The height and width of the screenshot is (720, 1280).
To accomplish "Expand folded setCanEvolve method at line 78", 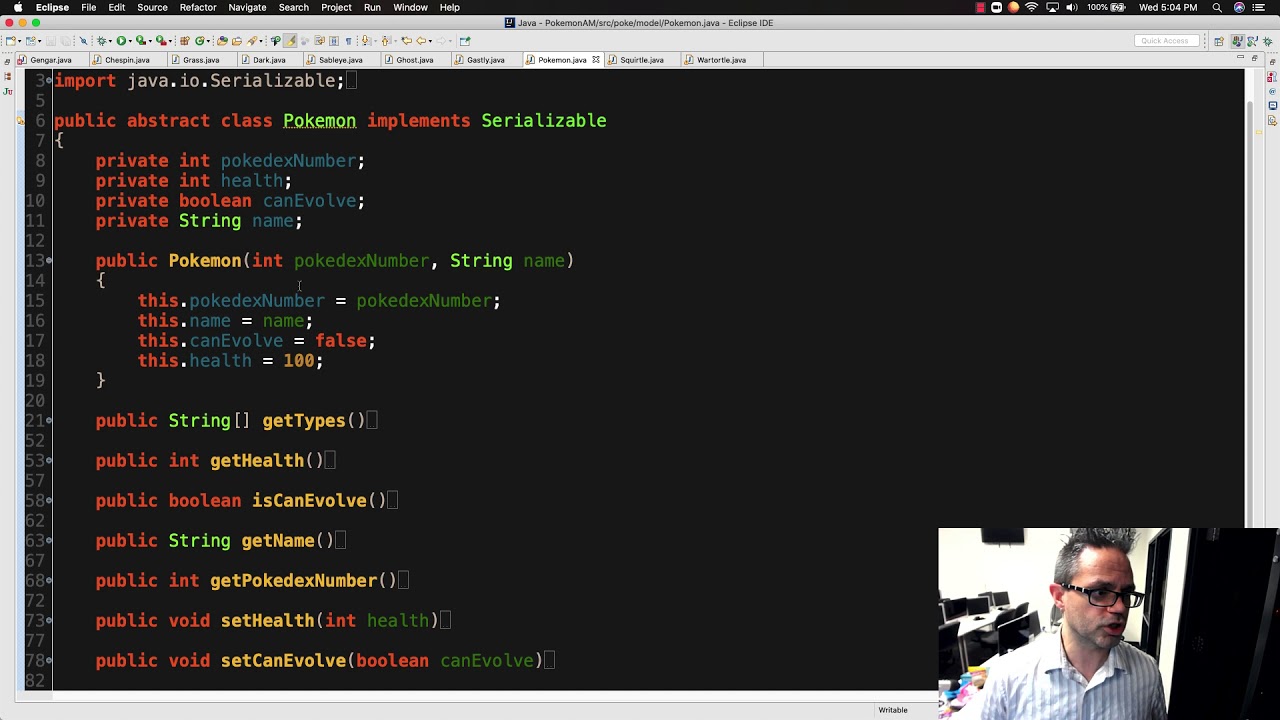I will 48,660.
